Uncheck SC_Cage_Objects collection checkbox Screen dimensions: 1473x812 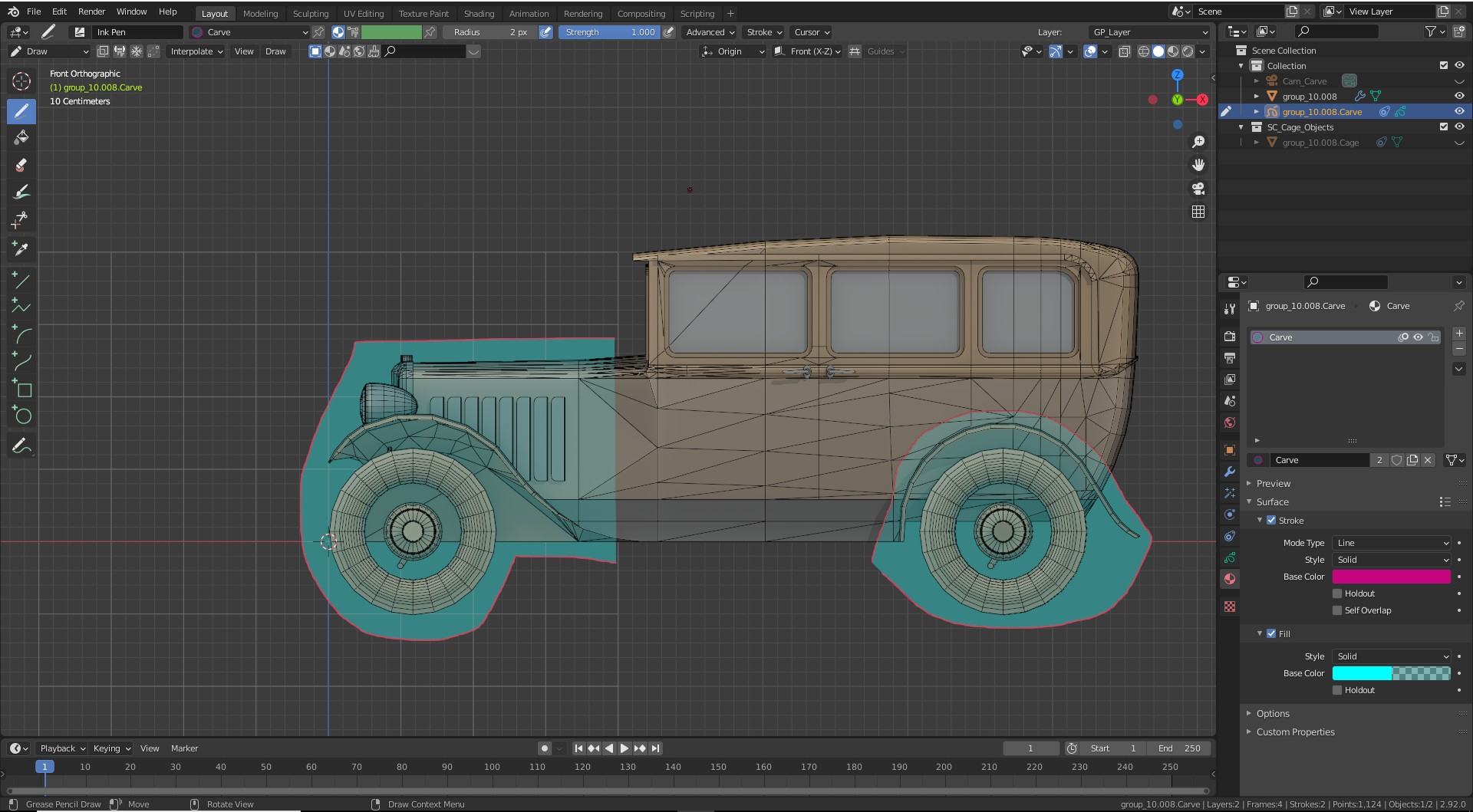1444,127
